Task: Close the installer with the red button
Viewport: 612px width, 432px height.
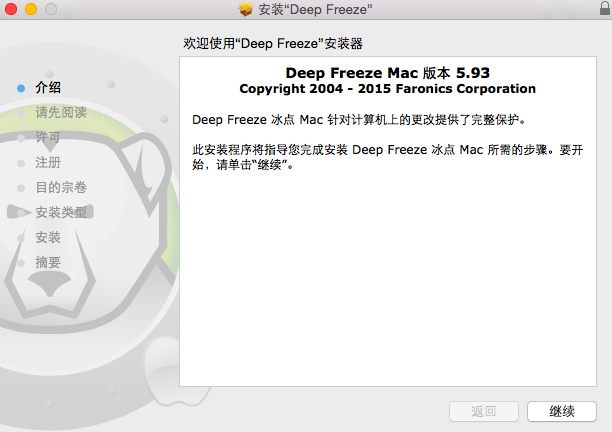Action: (x=11, y=9)
